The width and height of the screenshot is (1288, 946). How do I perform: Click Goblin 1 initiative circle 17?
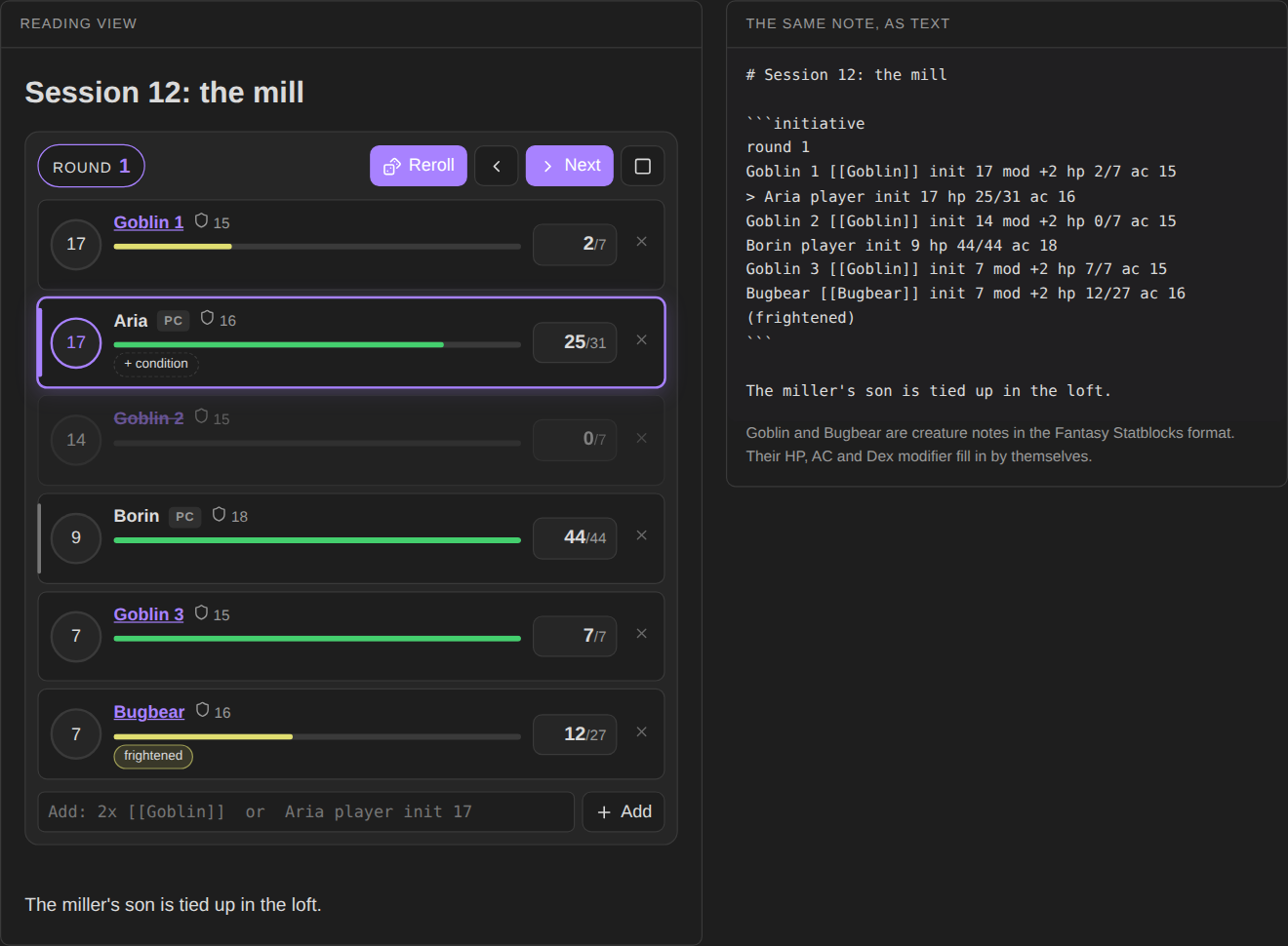click(76, 244)
